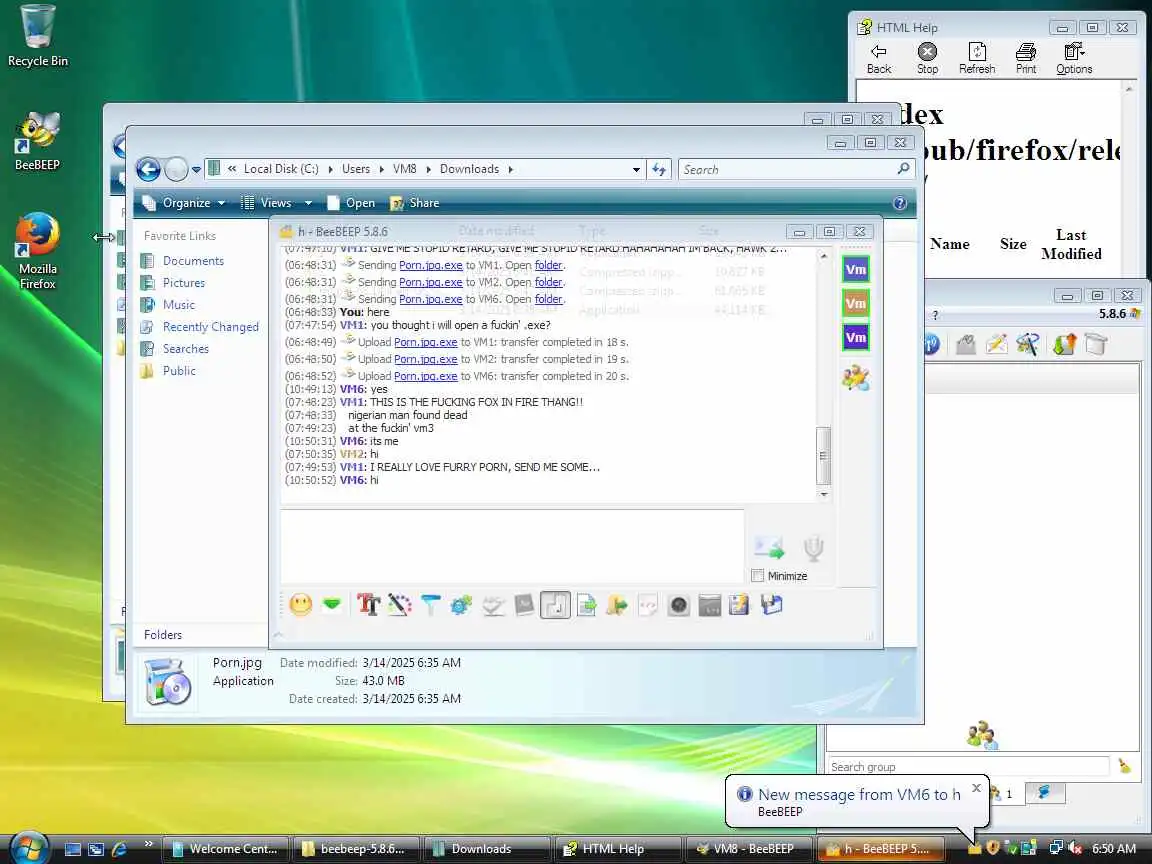This screenshot has width=1152, height=864.
Task: Click group members icon beside chat
Action: pos(856,378)
